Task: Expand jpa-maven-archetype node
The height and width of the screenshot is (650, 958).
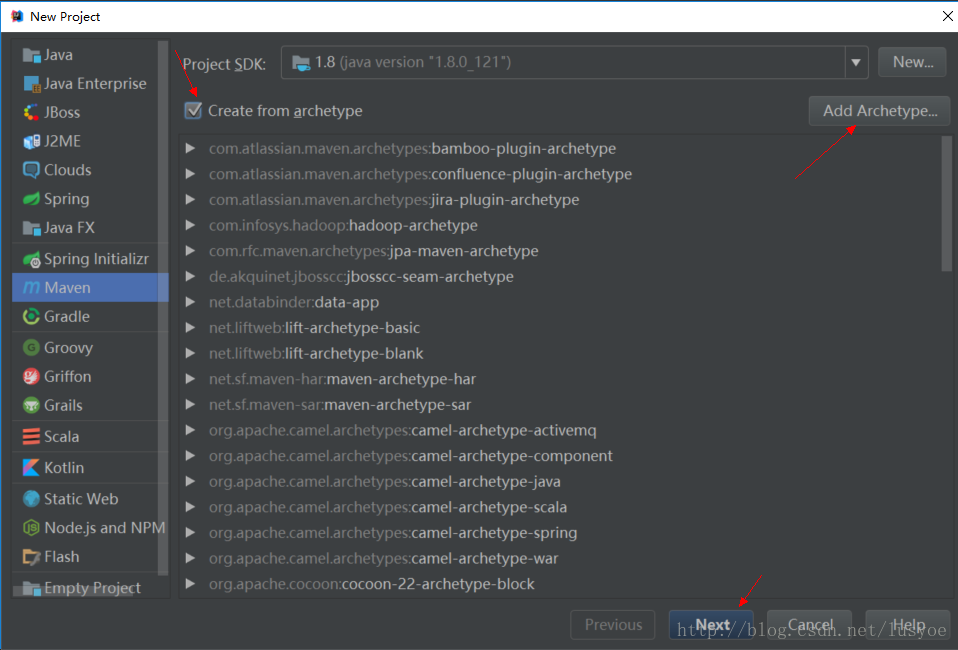Action: (x=191, y=251)
